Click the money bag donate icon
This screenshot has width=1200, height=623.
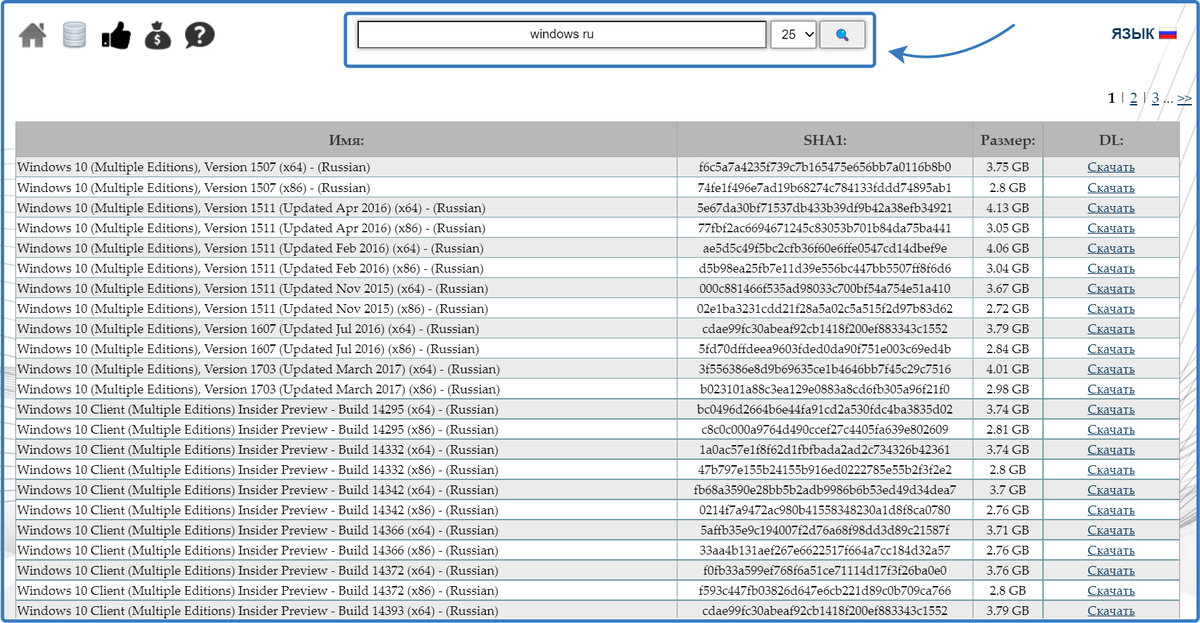(158, 36)
